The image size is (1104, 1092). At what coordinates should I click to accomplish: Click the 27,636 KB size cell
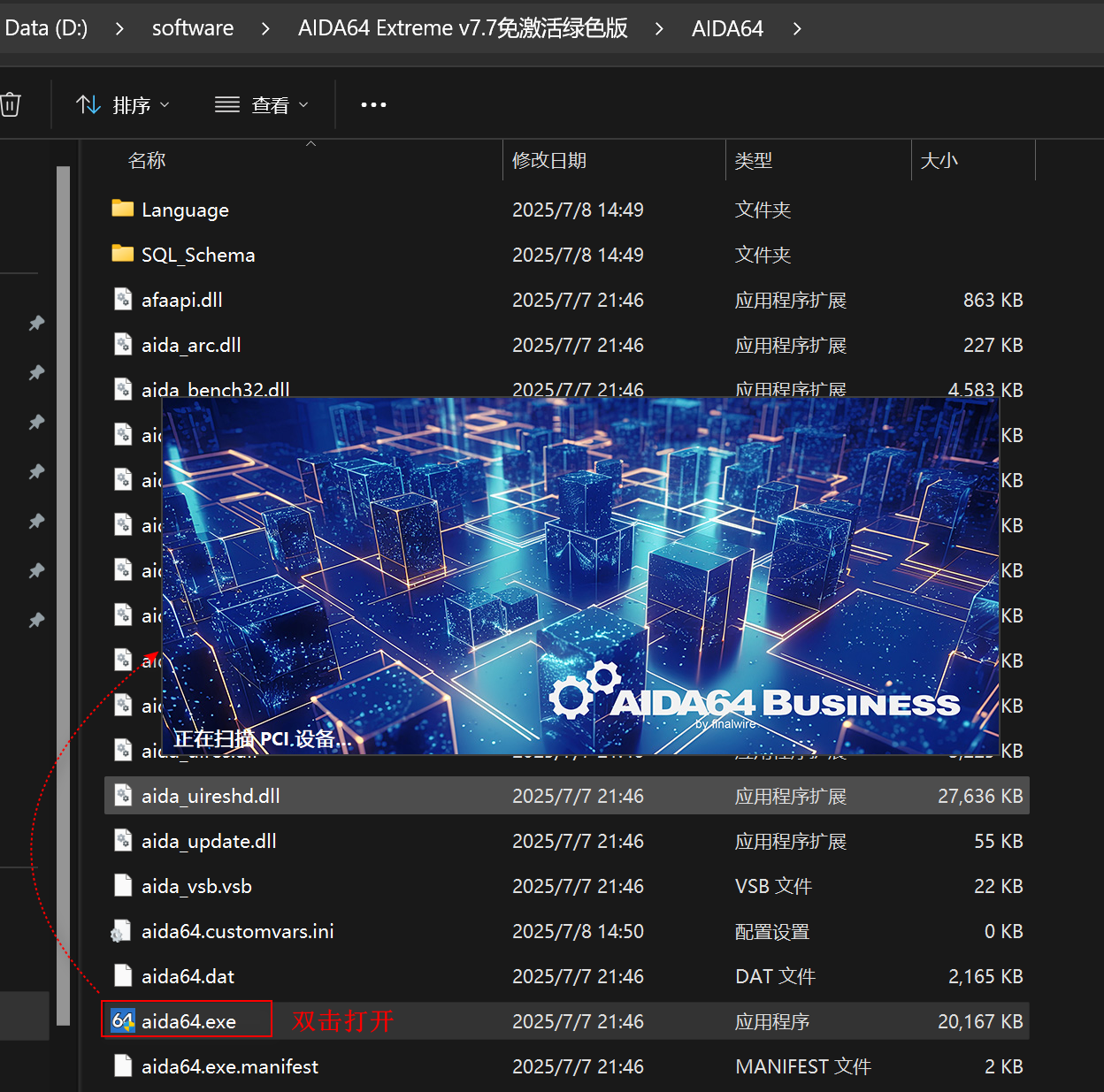click(x=980, y=796)
